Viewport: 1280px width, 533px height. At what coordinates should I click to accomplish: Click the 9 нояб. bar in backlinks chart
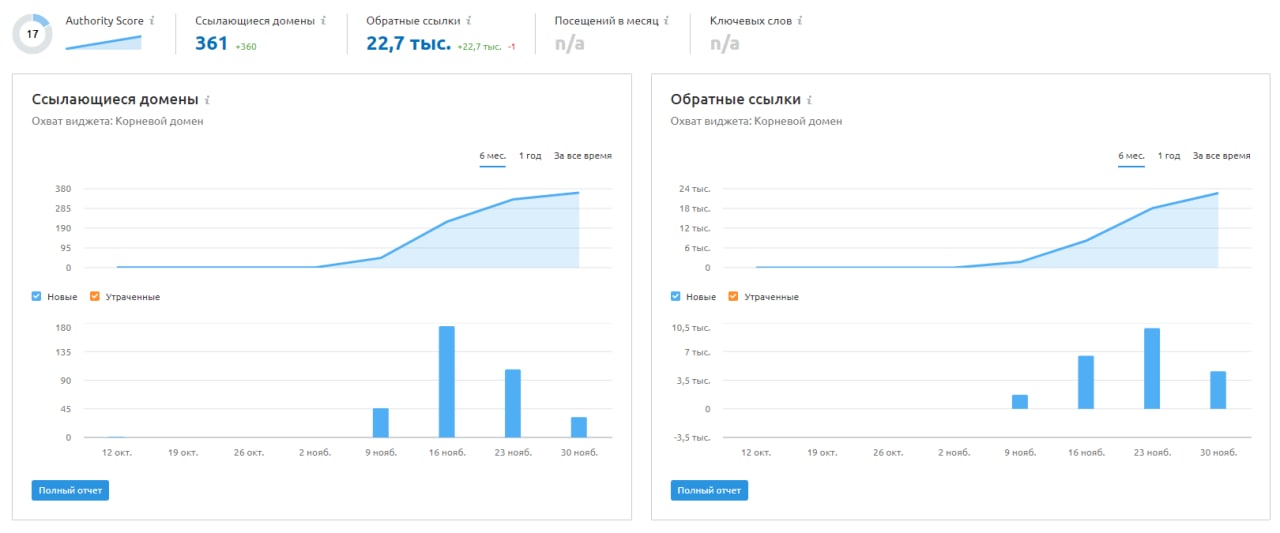tap(1020, 402)
